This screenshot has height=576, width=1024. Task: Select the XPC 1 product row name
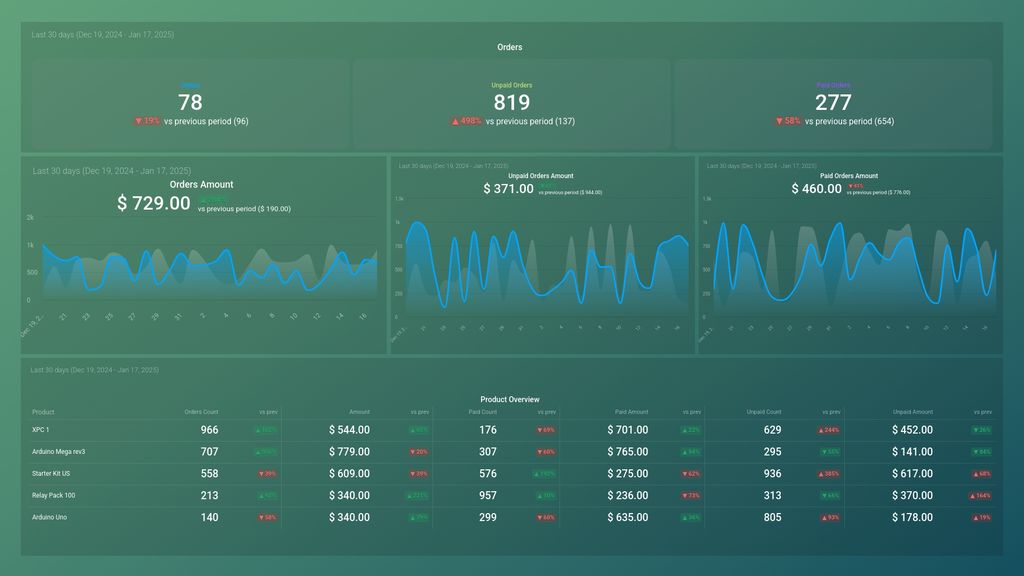pos(40,430)
